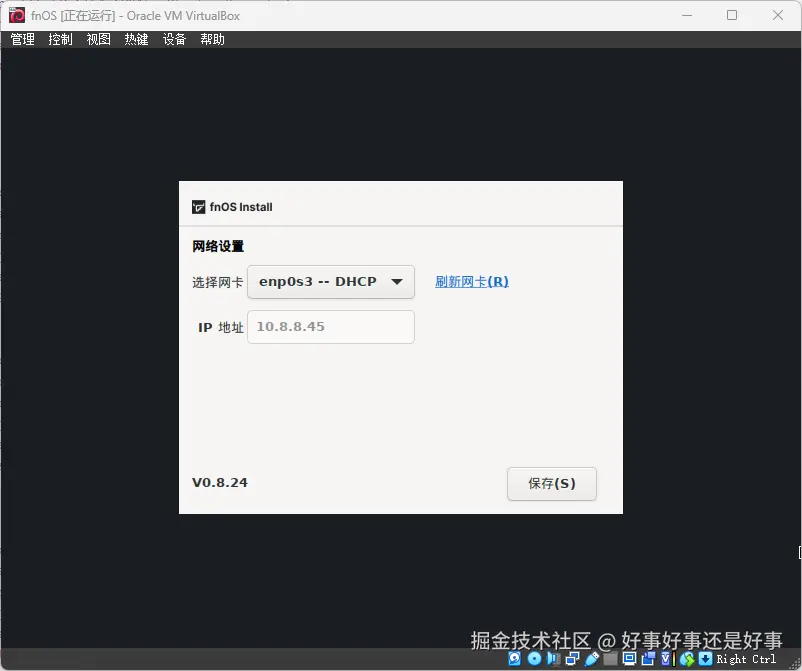Click the 选择网卡 label

[x=217, y=282]
